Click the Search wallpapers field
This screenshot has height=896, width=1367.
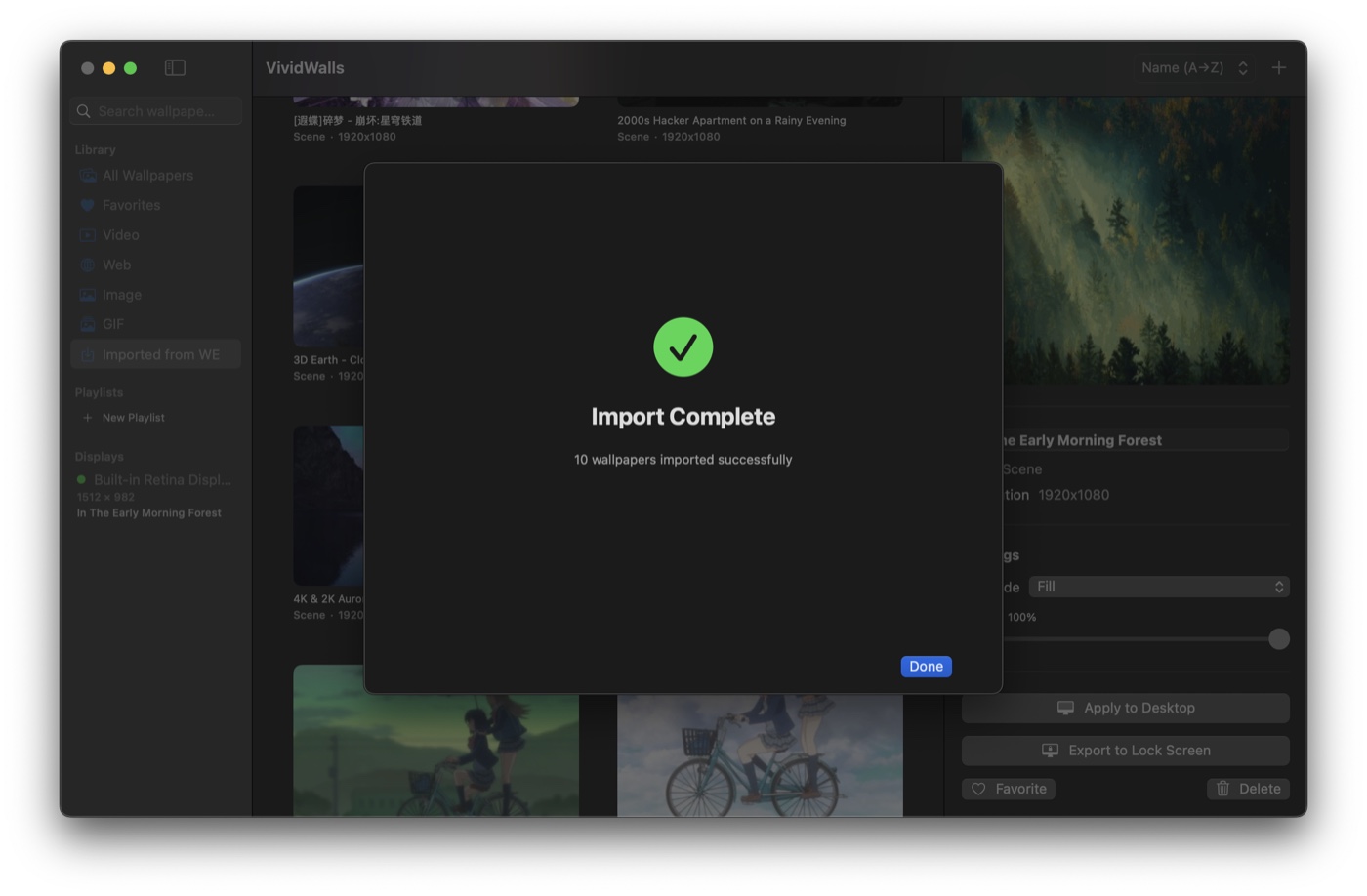pyautogui.click(x=156, y=111)
